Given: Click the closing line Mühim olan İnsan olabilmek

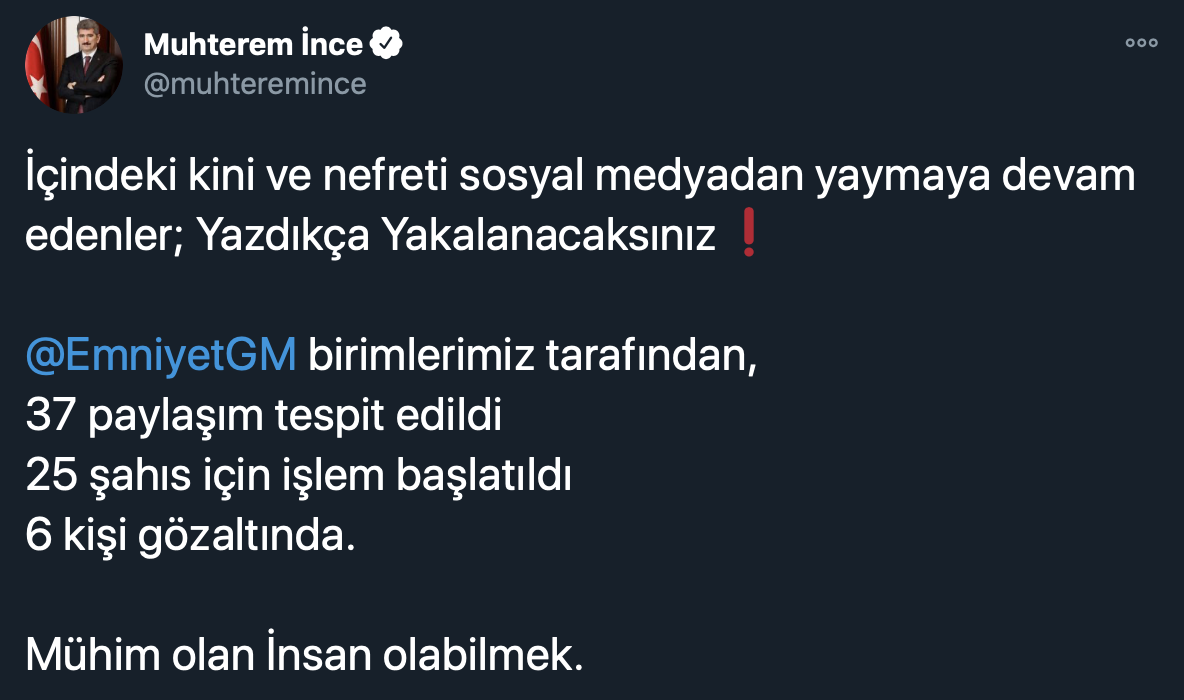Looking at the screenshot, I should 303,654.
